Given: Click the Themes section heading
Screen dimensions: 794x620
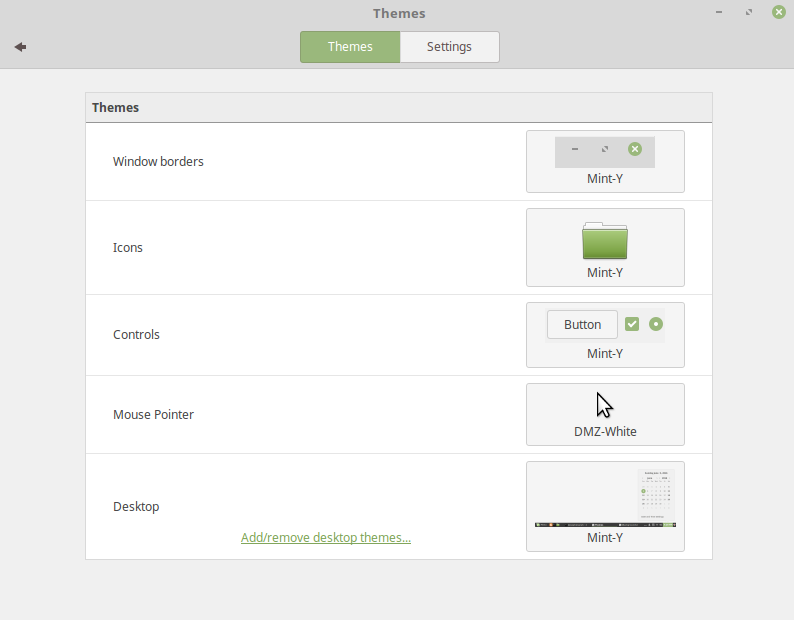Looking at the screenshot, I should click(115, 107).
